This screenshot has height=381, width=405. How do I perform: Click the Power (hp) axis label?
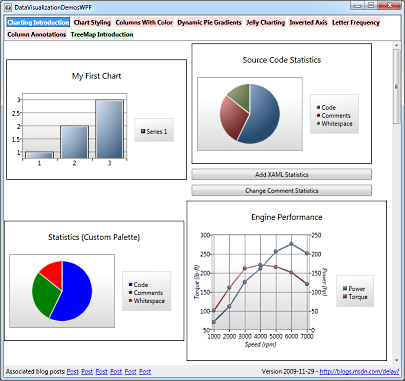click(x=324, y=282)
